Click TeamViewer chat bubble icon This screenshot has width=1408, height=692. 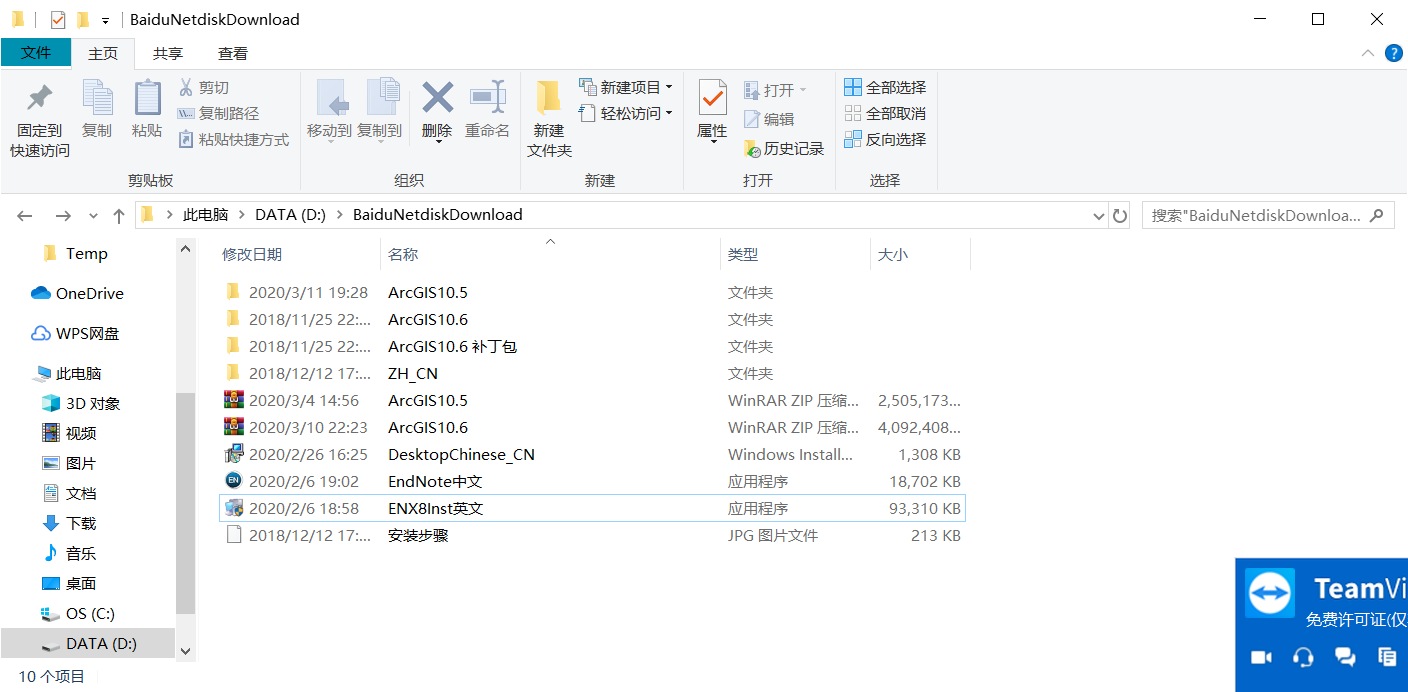pyautogui.click(x=1345, y=657)
